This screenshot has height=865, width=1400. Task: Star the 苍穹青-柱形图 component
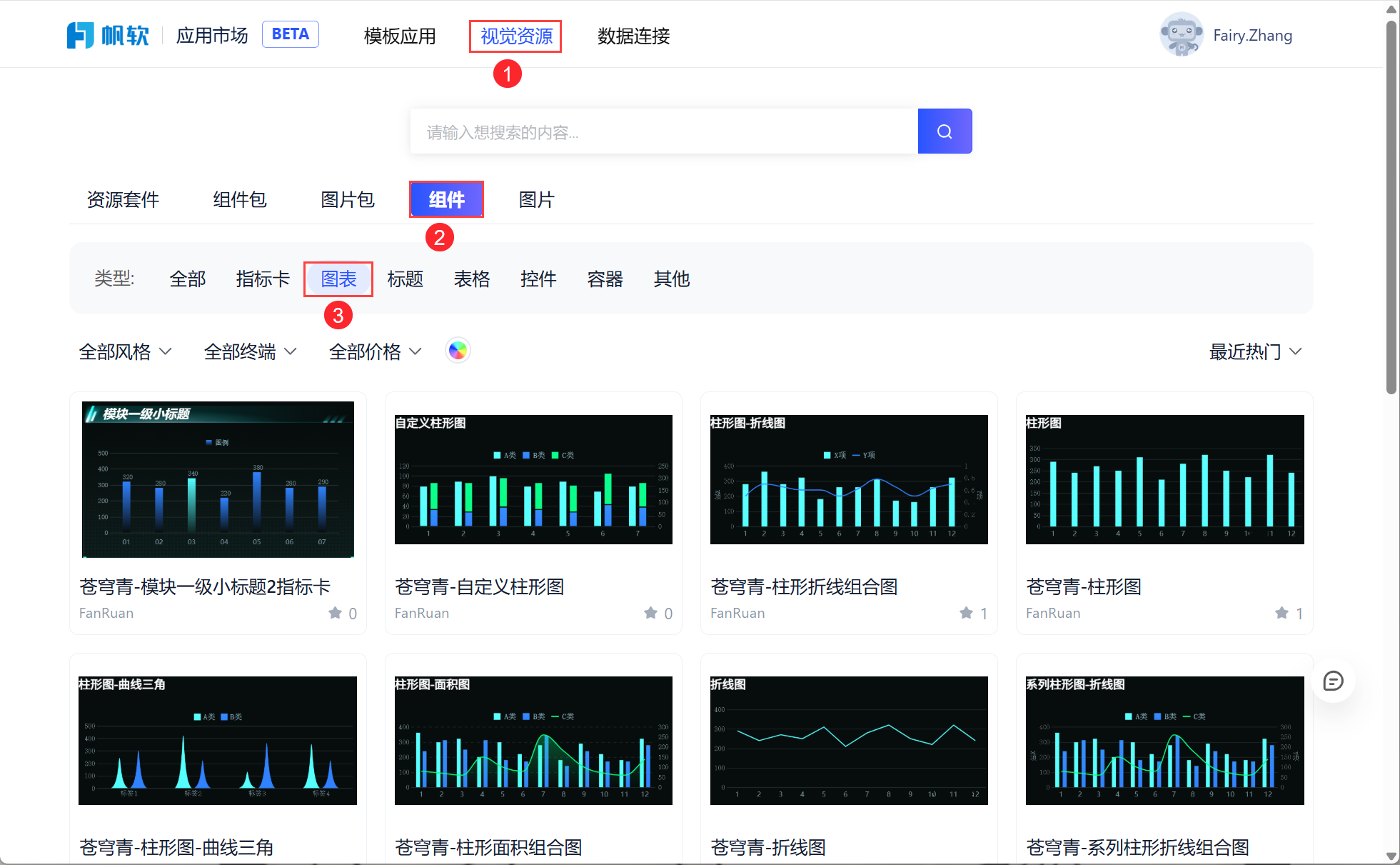[1281, 613]
